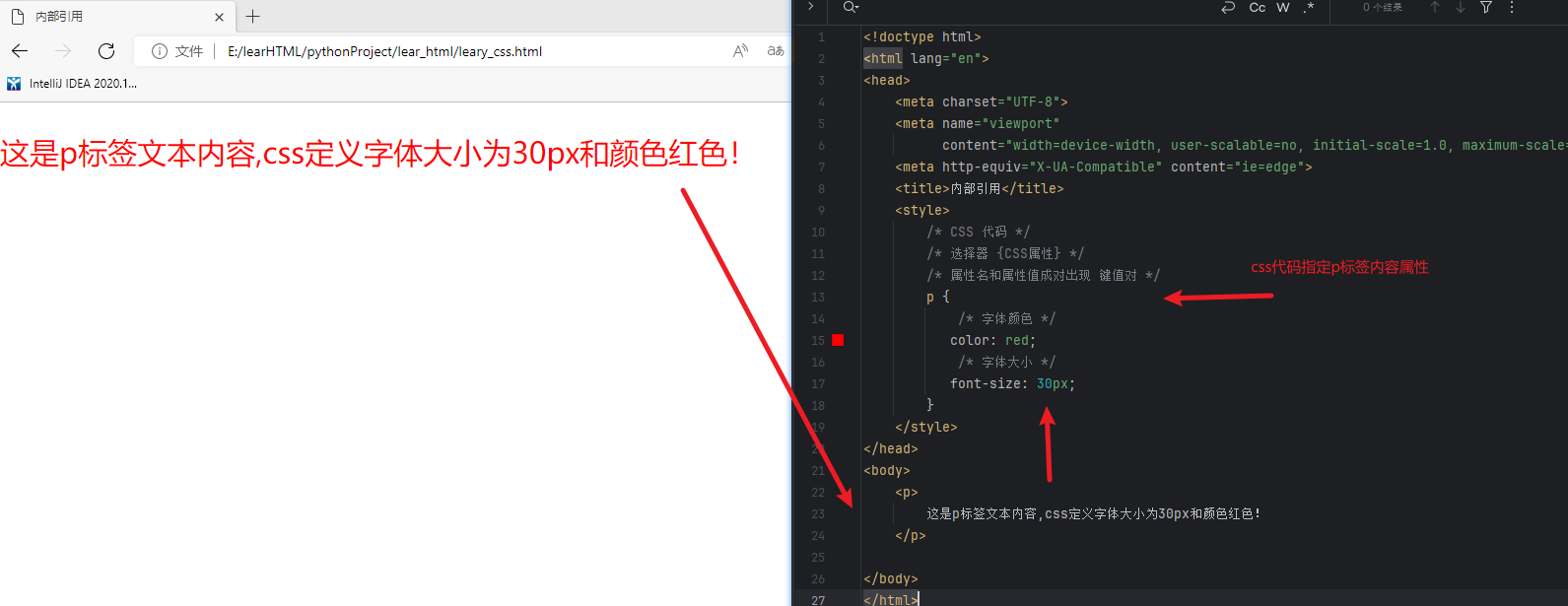The height and width of the screenshot is (606, 1568).
Task: Click the '</style>' closing tag
Action: [926, 427]
